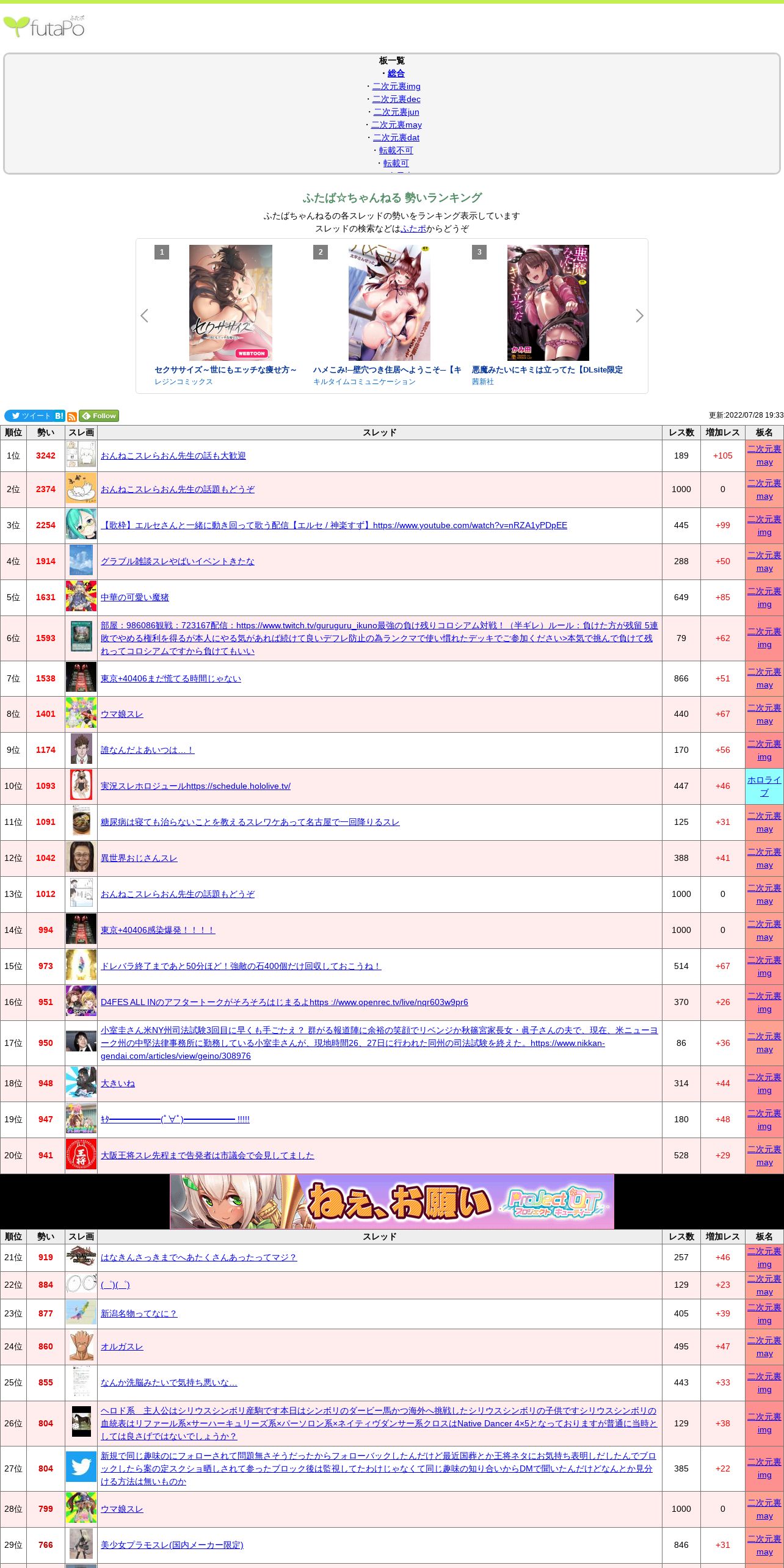Open thumbnail of rank 8 ウマ娘スレ

pos(81,714)
